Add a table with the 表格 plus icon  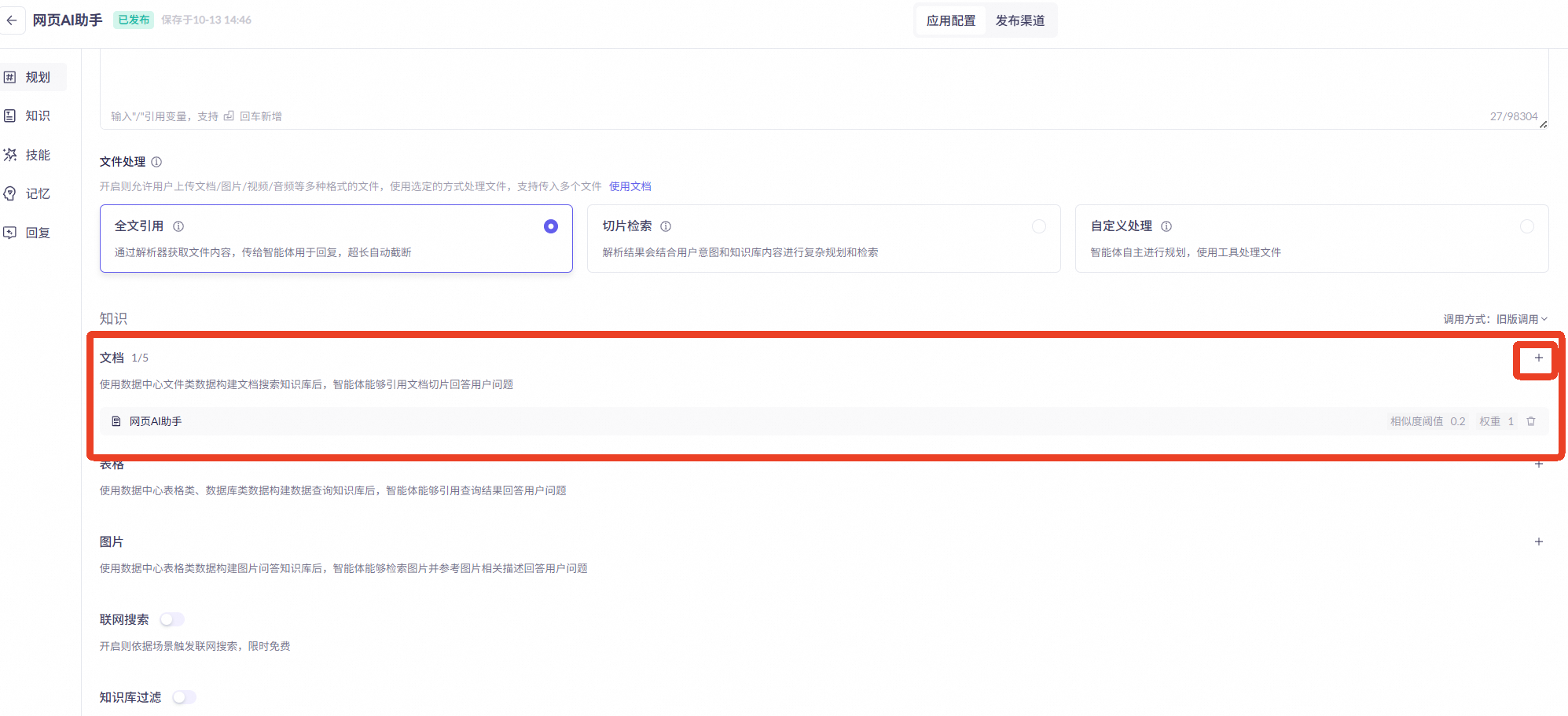[1538, 464]
